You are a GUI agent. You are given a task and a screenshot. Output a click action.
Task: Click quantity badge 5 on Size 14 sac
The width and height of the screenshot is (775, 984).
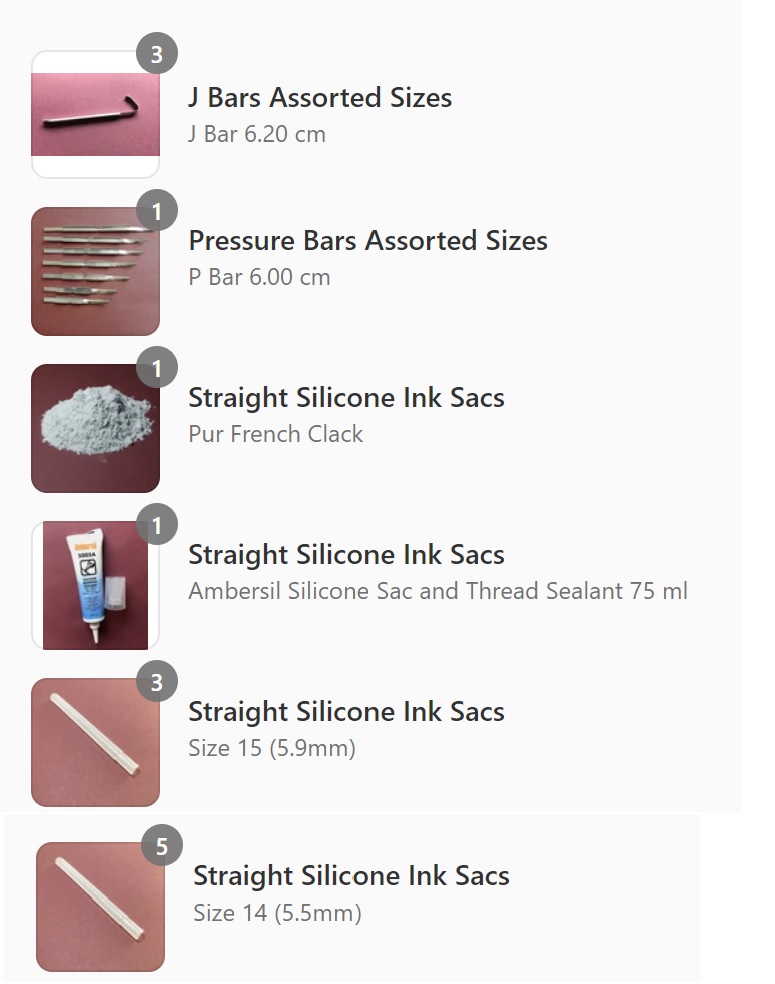(161, 847)
